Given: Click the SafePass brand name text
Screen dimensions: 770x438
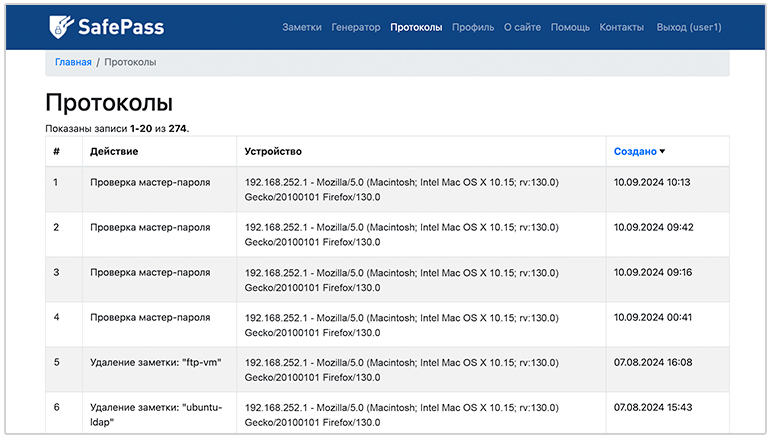Looking at the screenshot, I should tap(121, 27).
